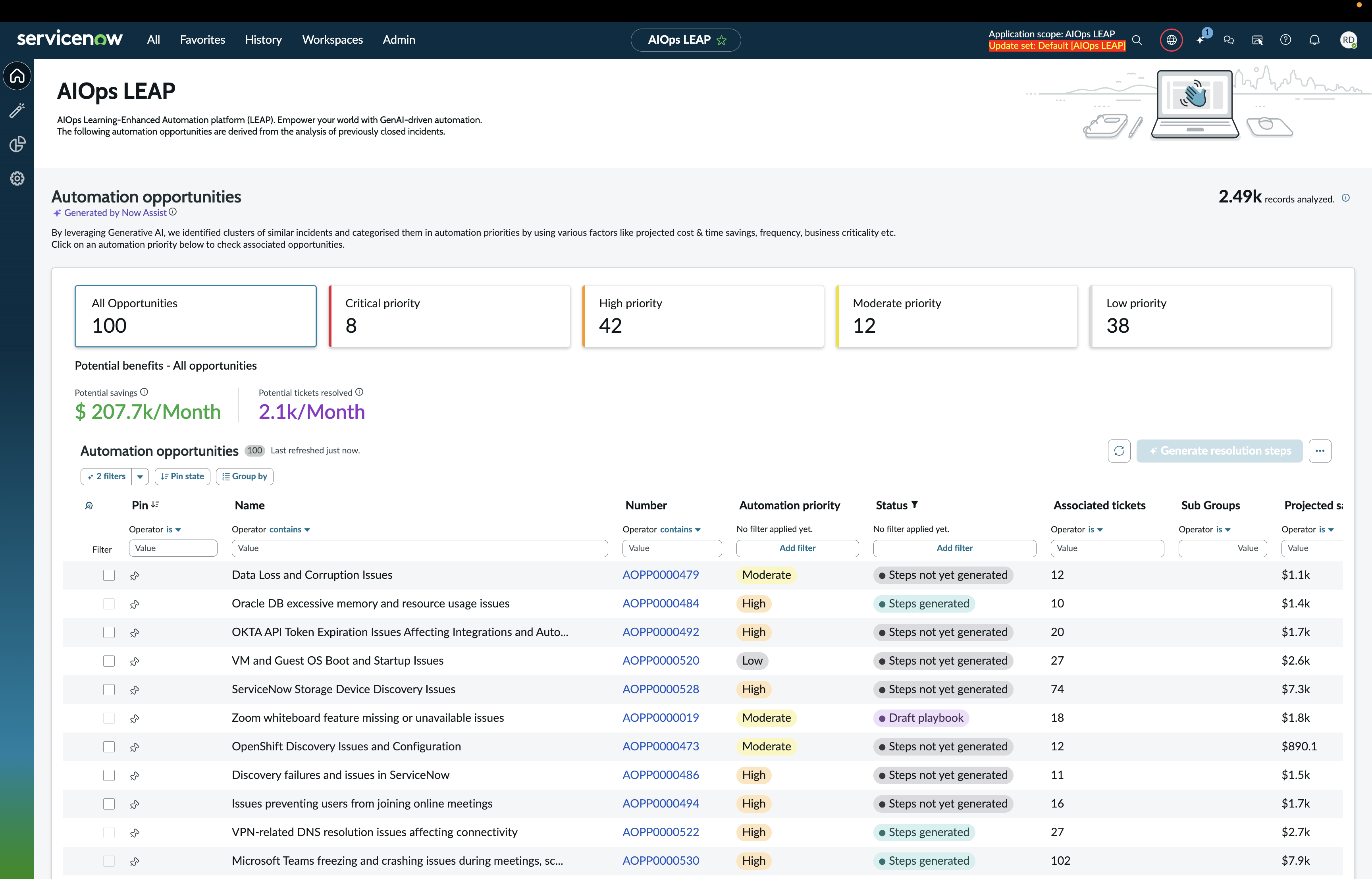The width and height of the screenshot is (1372, 879).
Task: Click info icon beside Generated by Now Assist
Action: [x=173, y=212]
